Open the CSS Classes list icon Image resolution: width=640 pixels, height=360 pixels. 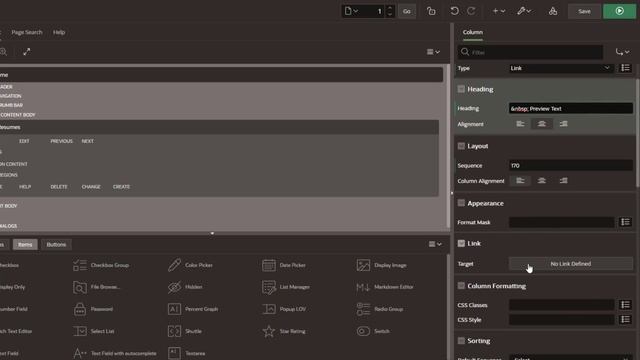(x=625, y=305)
